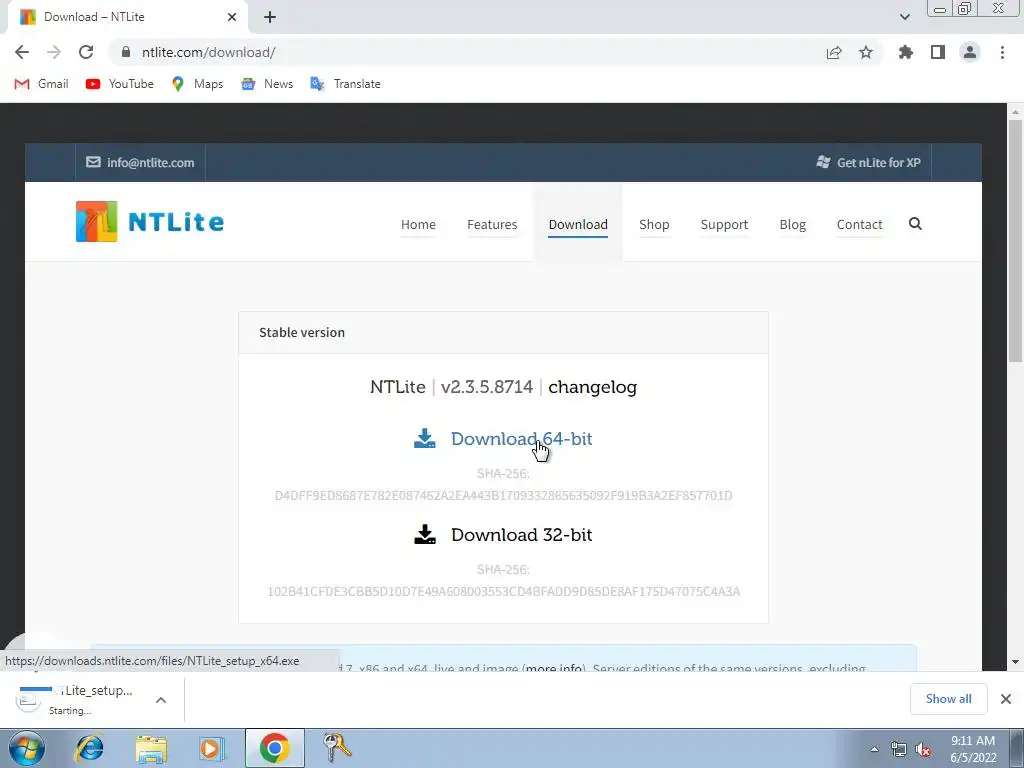Image resolution: width=1024 pixels, height=768 pixels.
Task: Open the Extensions puzzle icon
Action: click(905, 52)
